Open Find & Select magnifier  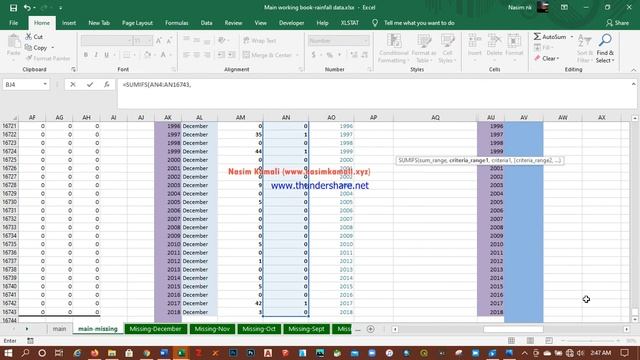pos(605,41)
